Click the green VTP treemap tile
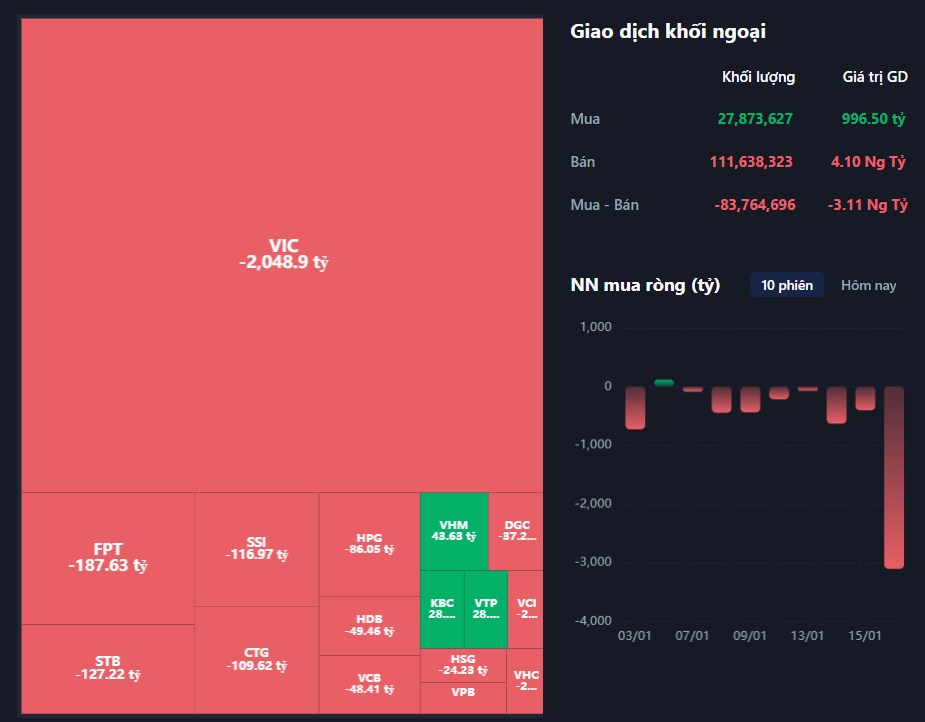The height and width of the screenshot is (722, 925). click(x=486, y=609)
